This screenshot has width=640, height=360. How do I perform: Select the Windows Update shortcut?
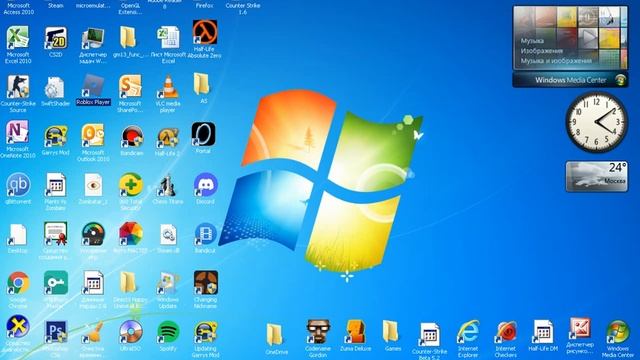(x=168, y=283)
